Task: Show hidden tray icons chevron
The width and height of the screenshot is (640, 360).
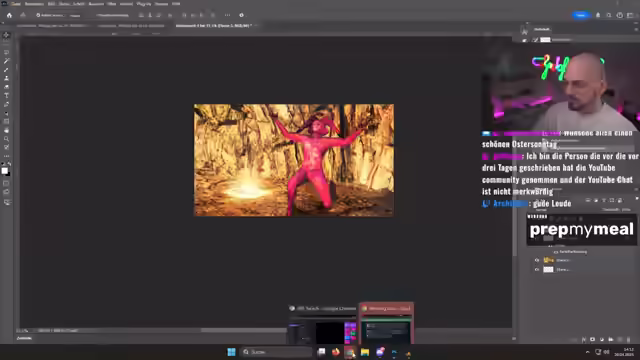Action: (x=587, y=352)
